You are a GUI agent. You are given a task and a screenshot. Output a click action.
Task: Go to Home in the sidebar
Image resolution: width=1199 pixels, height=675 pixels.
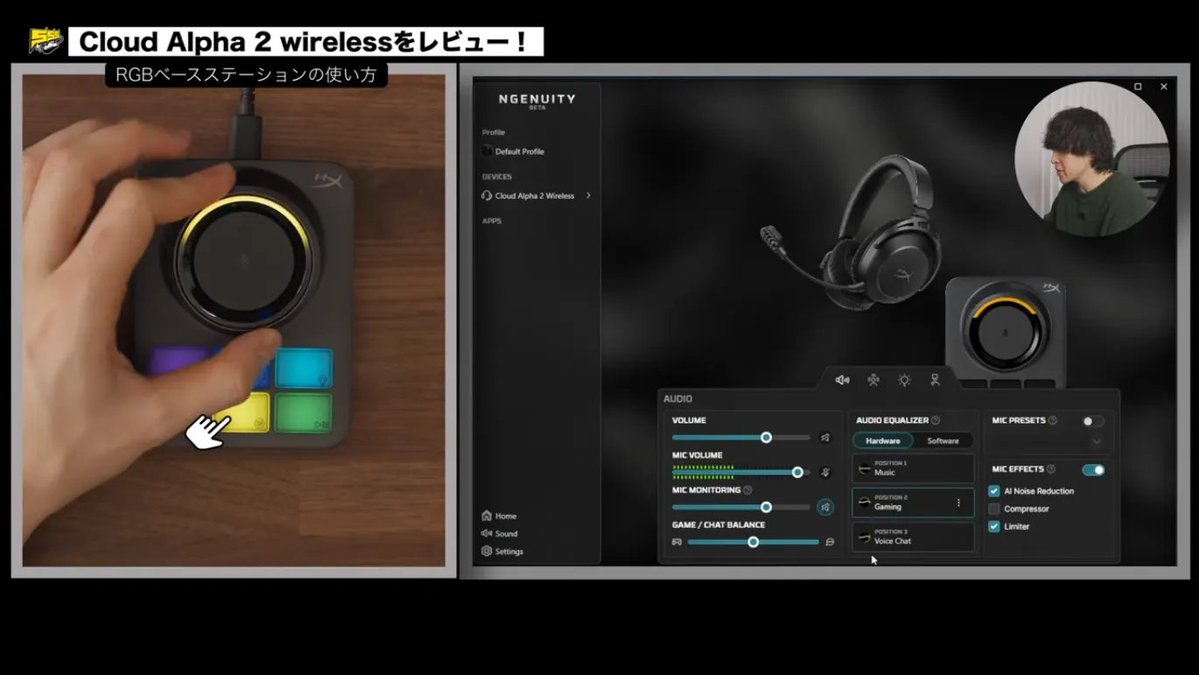(499, 516)
